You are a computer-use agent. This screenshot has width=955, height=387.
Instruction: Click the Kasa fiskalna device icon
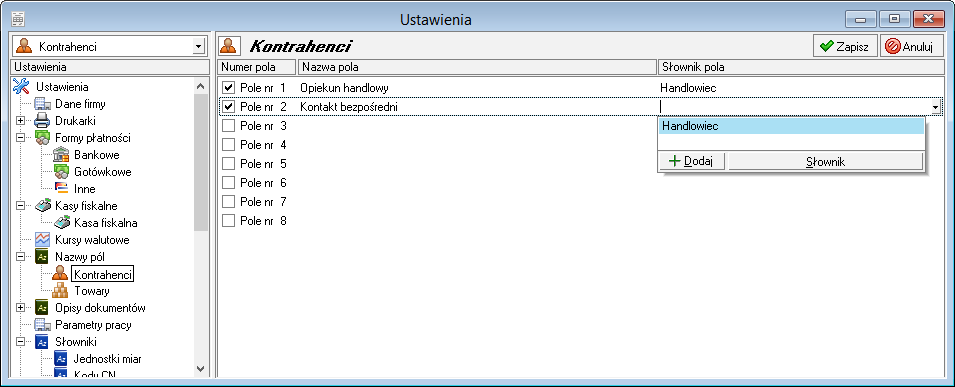(61, 223)
